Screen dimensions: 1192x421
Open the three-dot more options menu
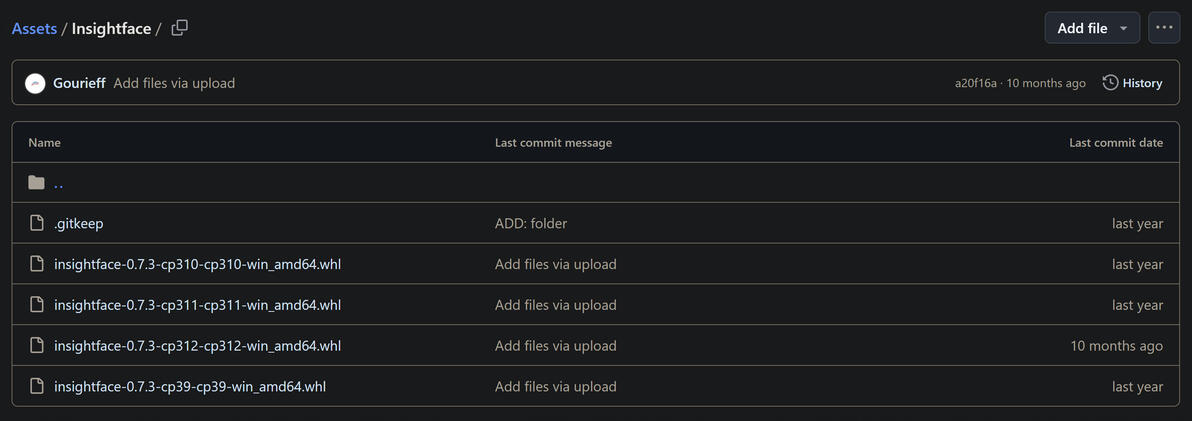click(1163, 28)
